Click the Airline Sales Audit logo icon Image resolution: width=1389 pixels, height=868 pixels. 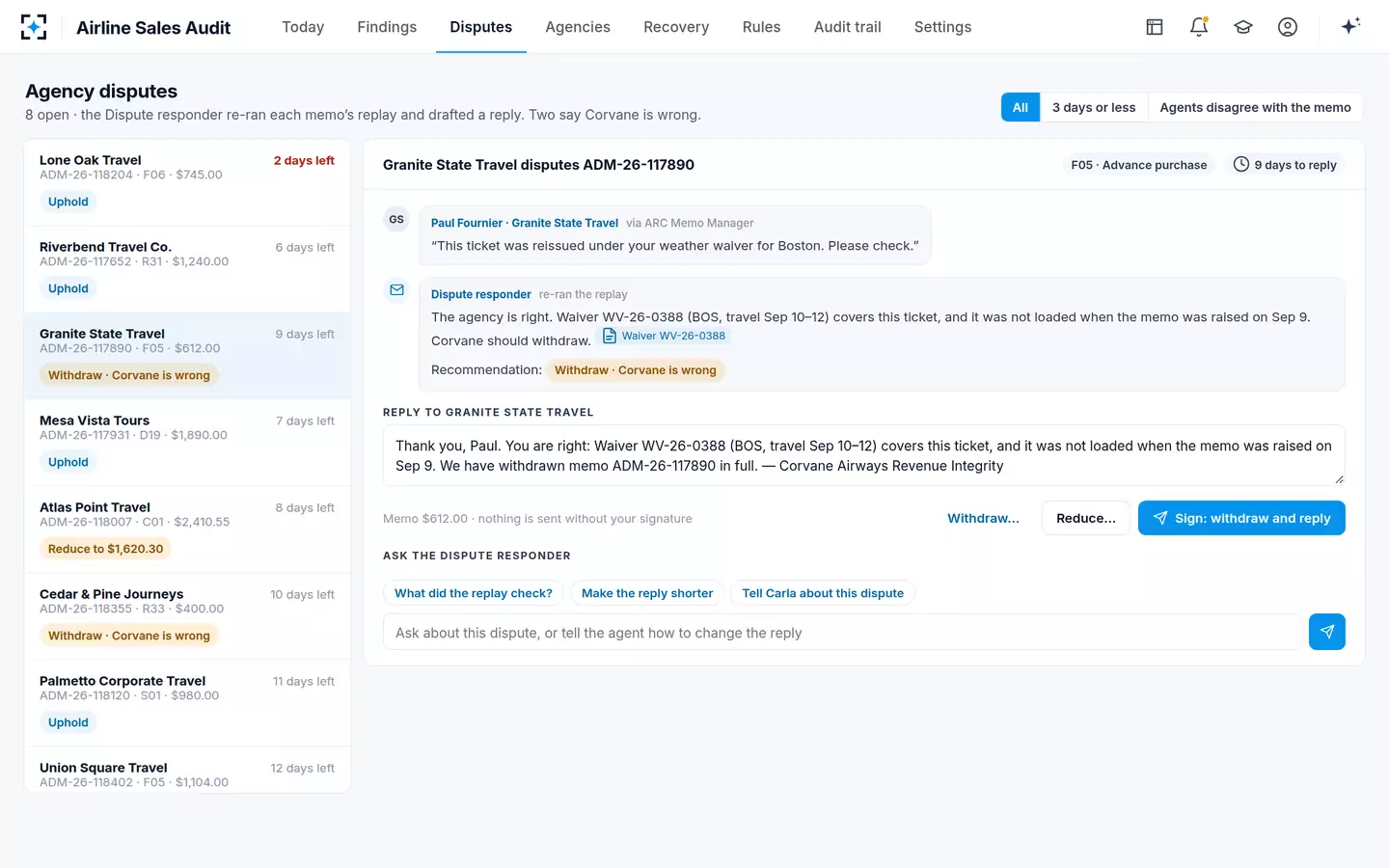click(x=34, y=27)
